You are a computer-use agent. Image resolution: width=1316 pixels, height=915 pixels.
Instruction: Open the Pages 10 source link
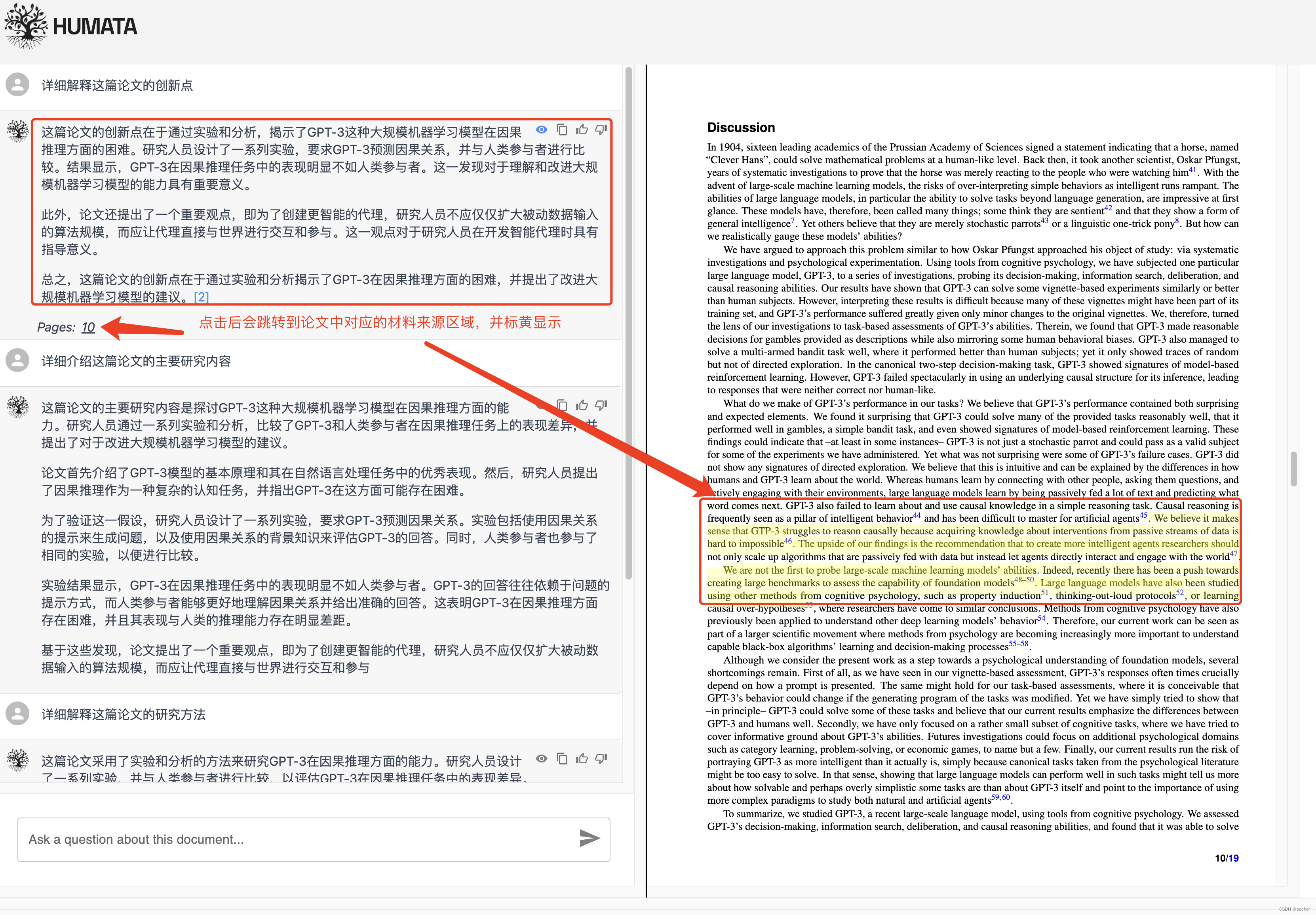pyautogui.click(x=87, y=327)
